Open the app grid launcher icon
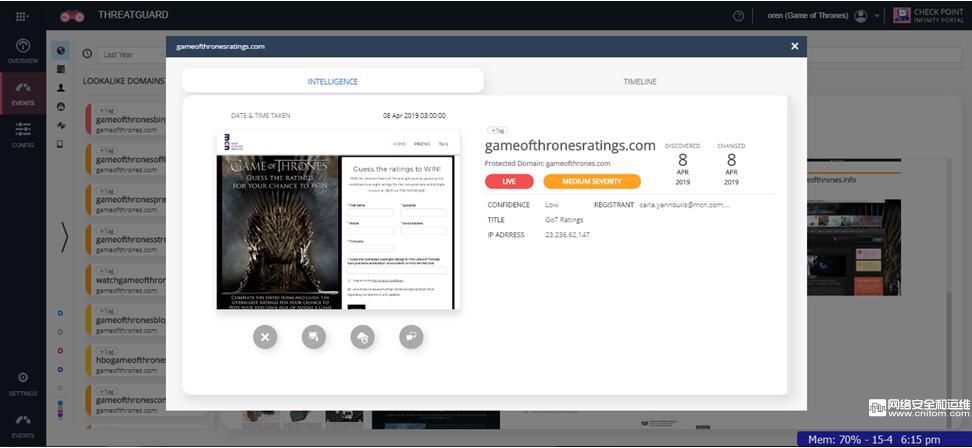The width and height of the screenshot is (972, 448). pyautogui.click(x=23, y=16)
